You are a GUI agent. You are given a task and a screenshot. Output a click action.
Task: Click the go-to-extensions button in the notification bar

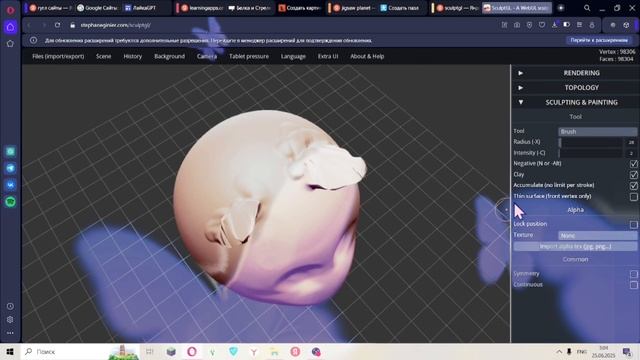(x=599, y=40)
